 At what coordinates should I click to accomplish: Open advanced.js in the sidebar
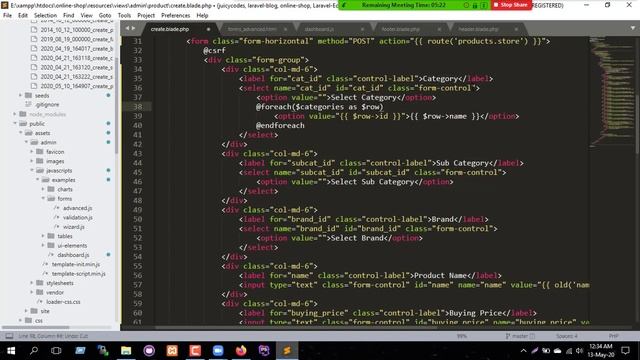click(x=77, y=208)
